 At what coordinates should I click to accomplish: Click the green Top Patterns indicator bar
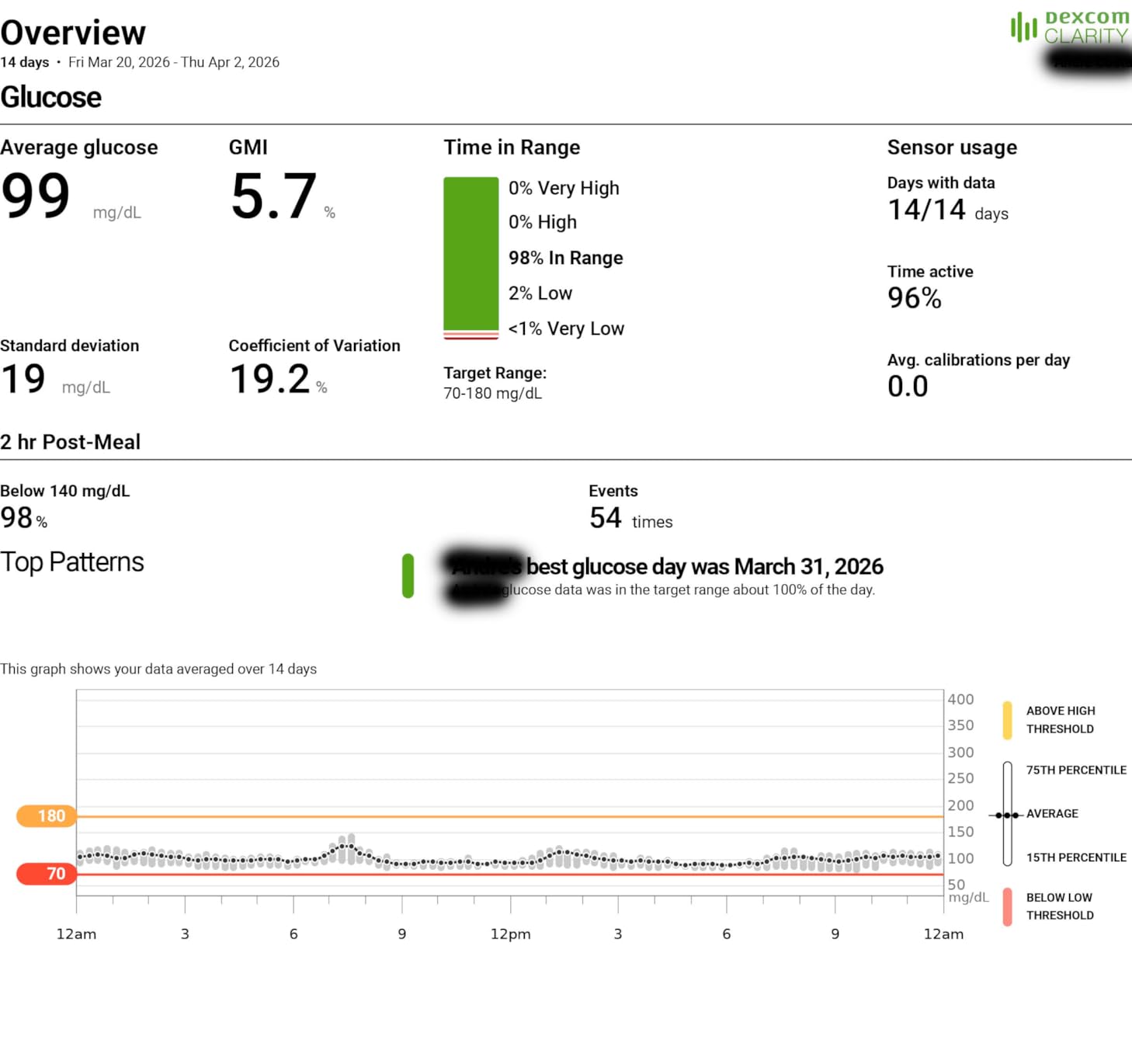[408, 576]
